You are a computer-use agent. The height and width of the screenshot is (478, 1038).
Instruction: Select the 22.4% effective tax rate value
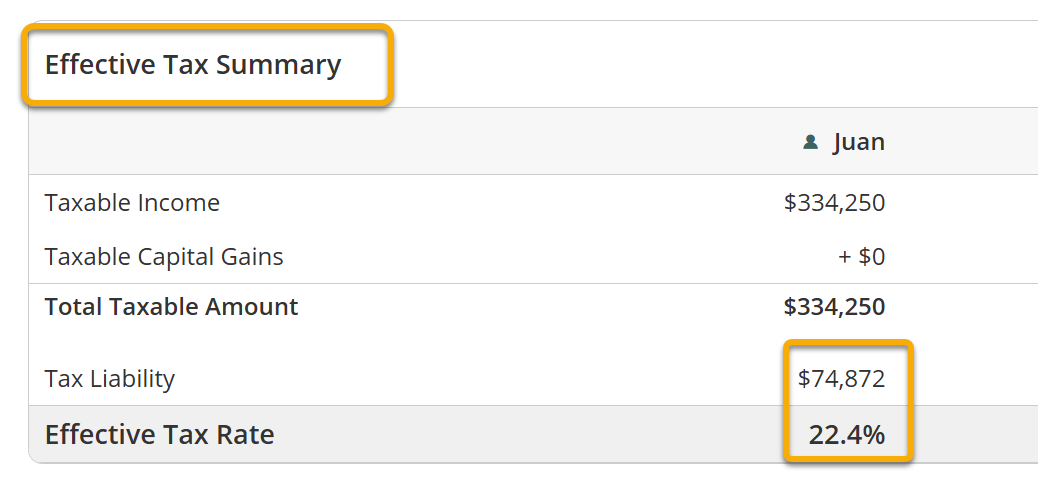coord(847,435)
